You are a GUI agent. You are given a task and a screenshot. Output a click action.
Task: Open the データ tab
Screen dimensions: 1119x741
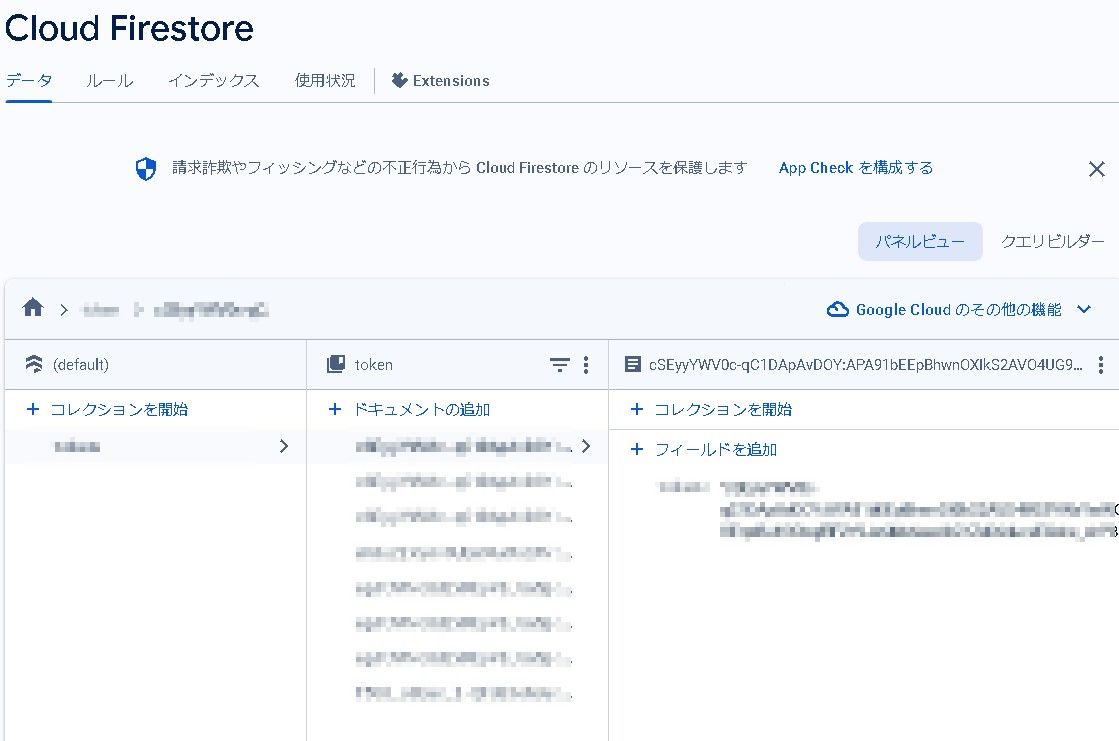[x=29, y=81]
